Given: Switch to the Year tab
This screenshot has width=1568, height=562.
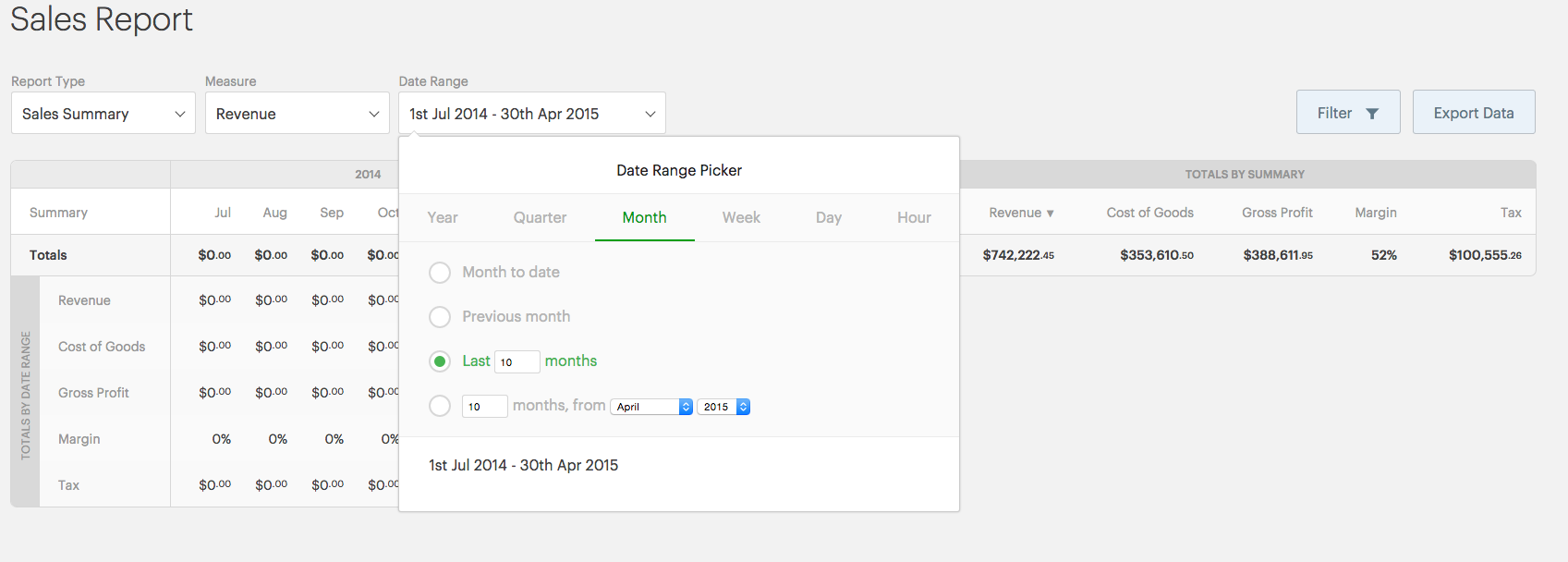Looking at the screenshot, I should coord(443,218).
